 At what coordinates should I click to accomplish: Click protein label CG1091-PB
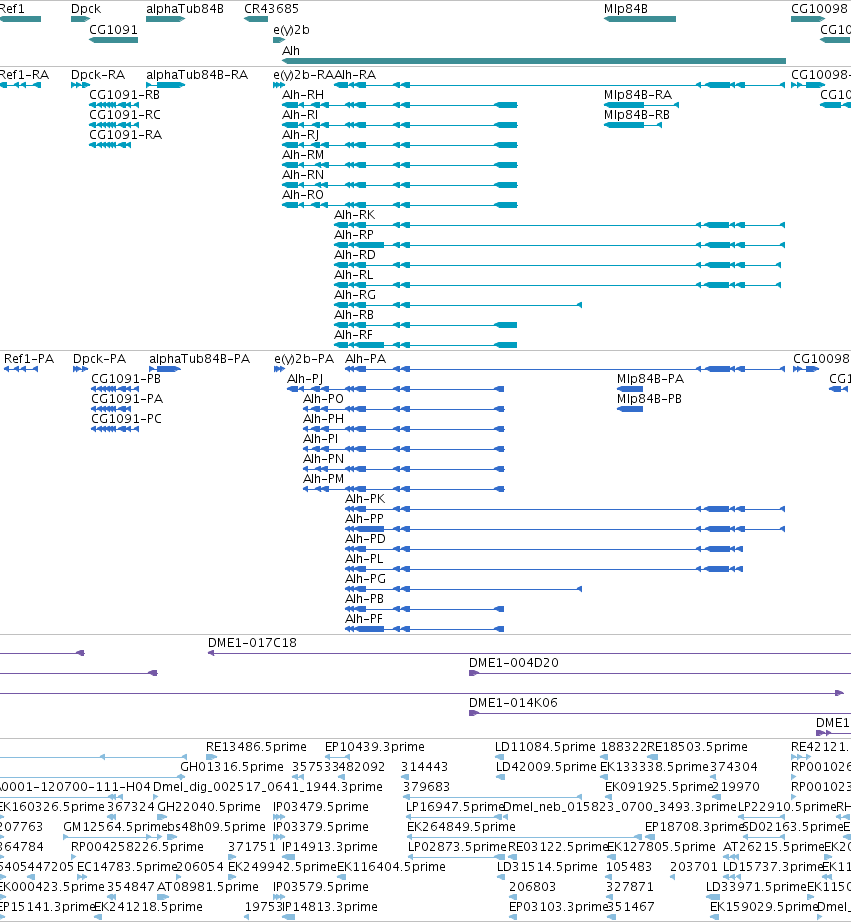click(x=126, y=379)
